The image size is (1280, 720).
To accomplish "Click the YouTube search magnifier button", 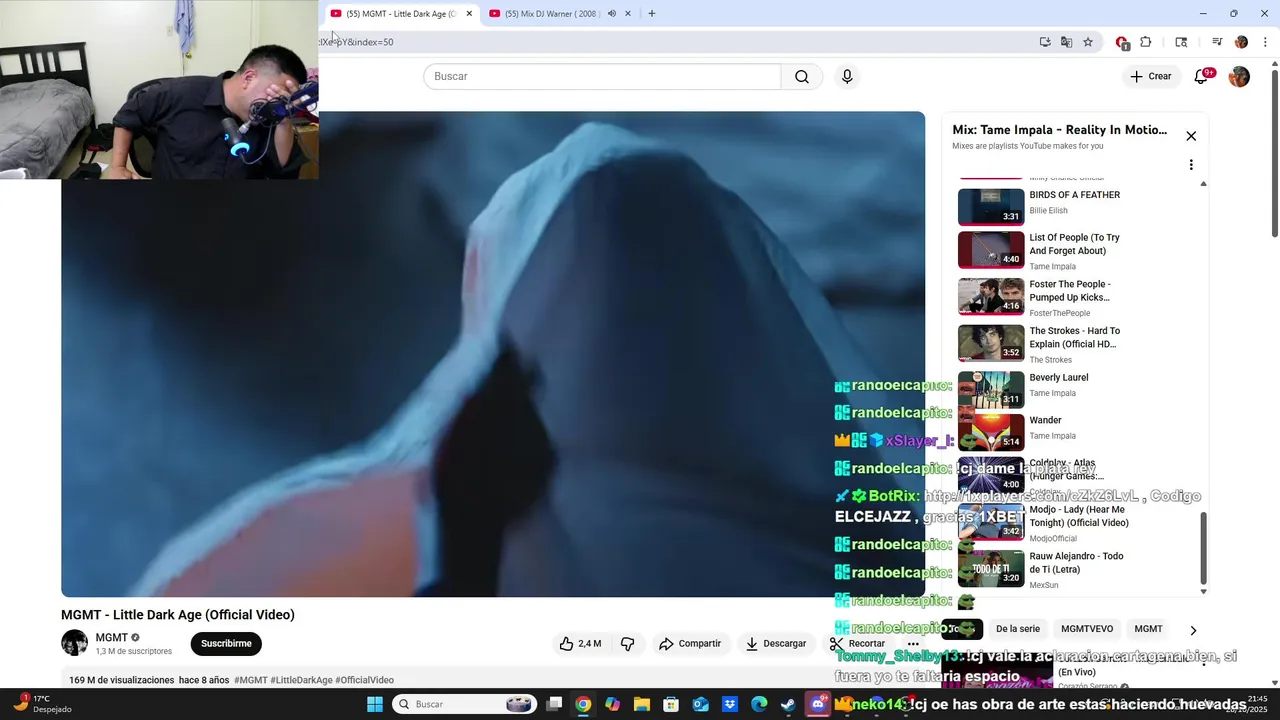I will (x=802, y=77).
